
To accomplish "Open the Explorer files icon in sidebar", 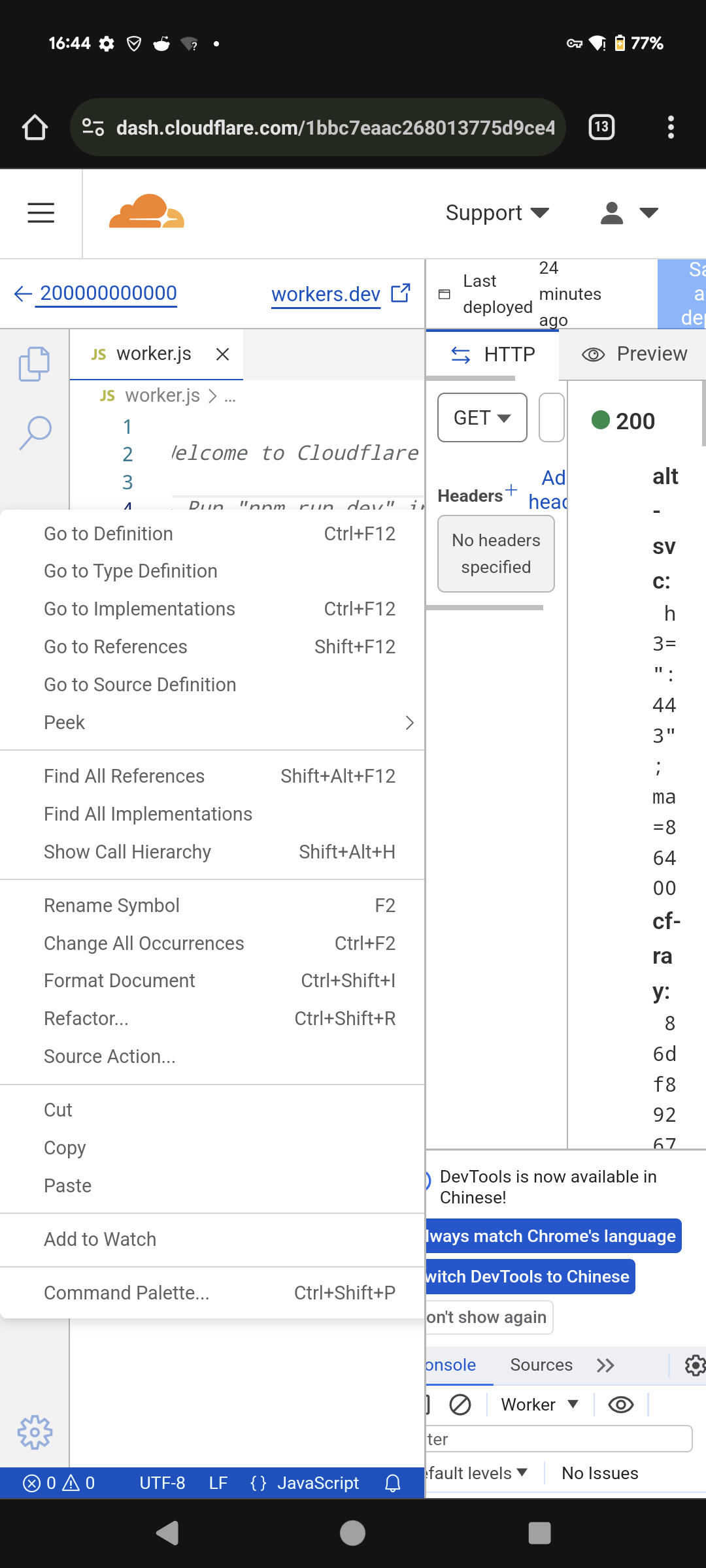I will pos(35,363).
